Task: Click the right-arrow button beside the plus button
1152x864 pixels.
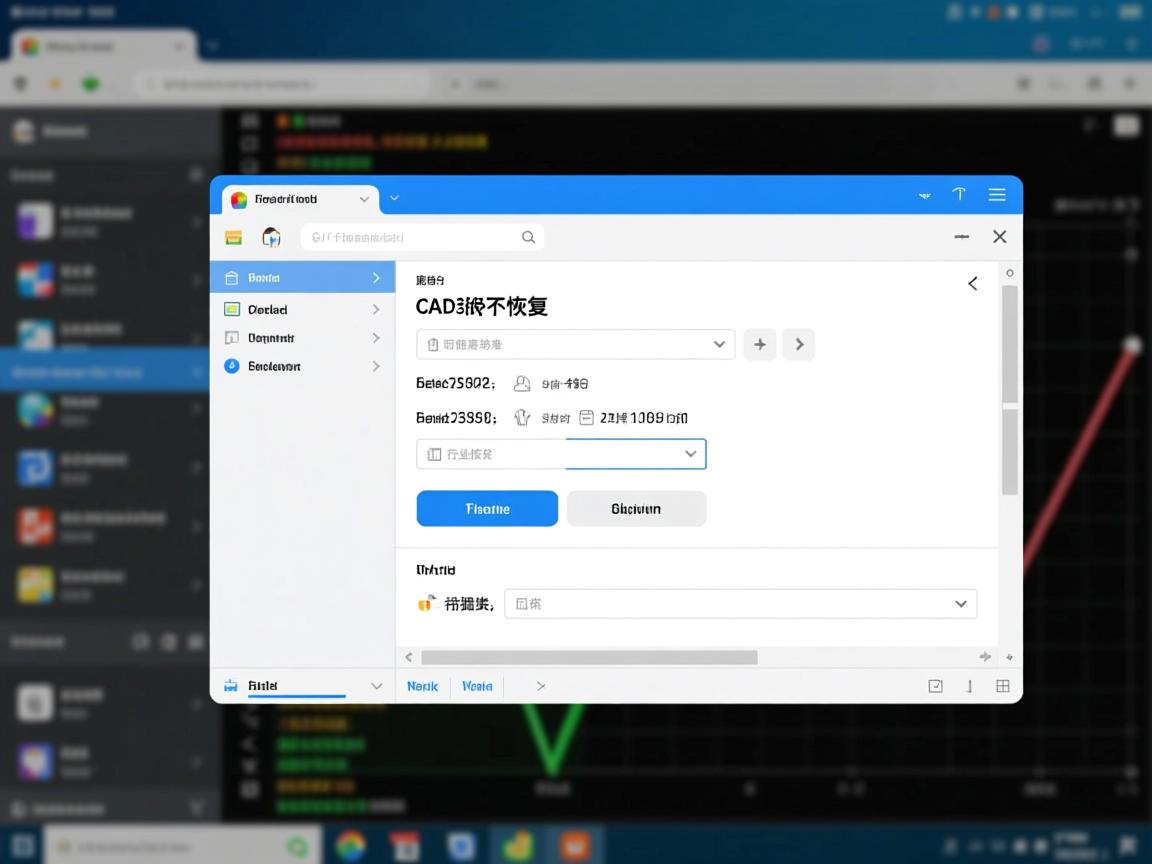Action: click(x=798, y=344)
